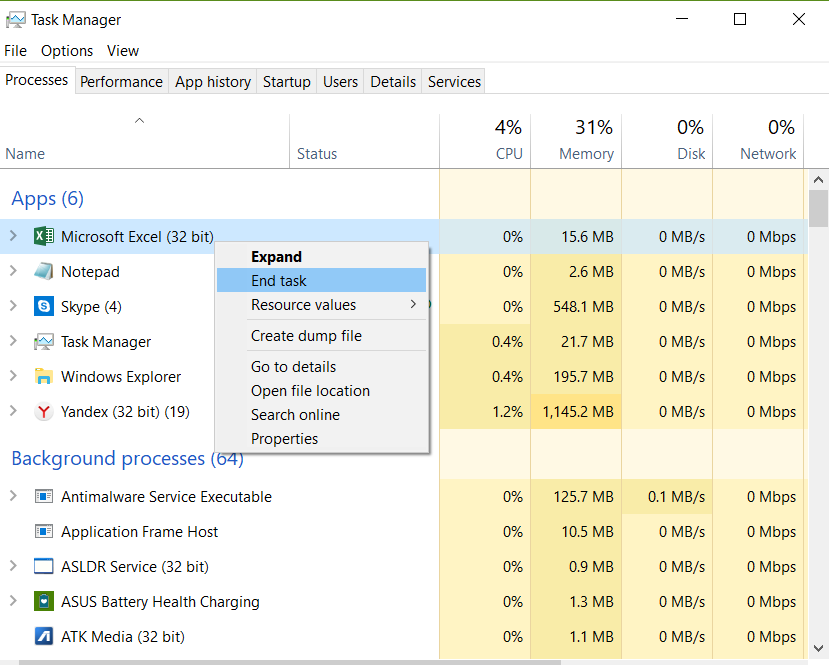Viewport: 829px width, 665px height.
Task: Click the vertical scrollbar down arrow
Action: pos(818,648)
